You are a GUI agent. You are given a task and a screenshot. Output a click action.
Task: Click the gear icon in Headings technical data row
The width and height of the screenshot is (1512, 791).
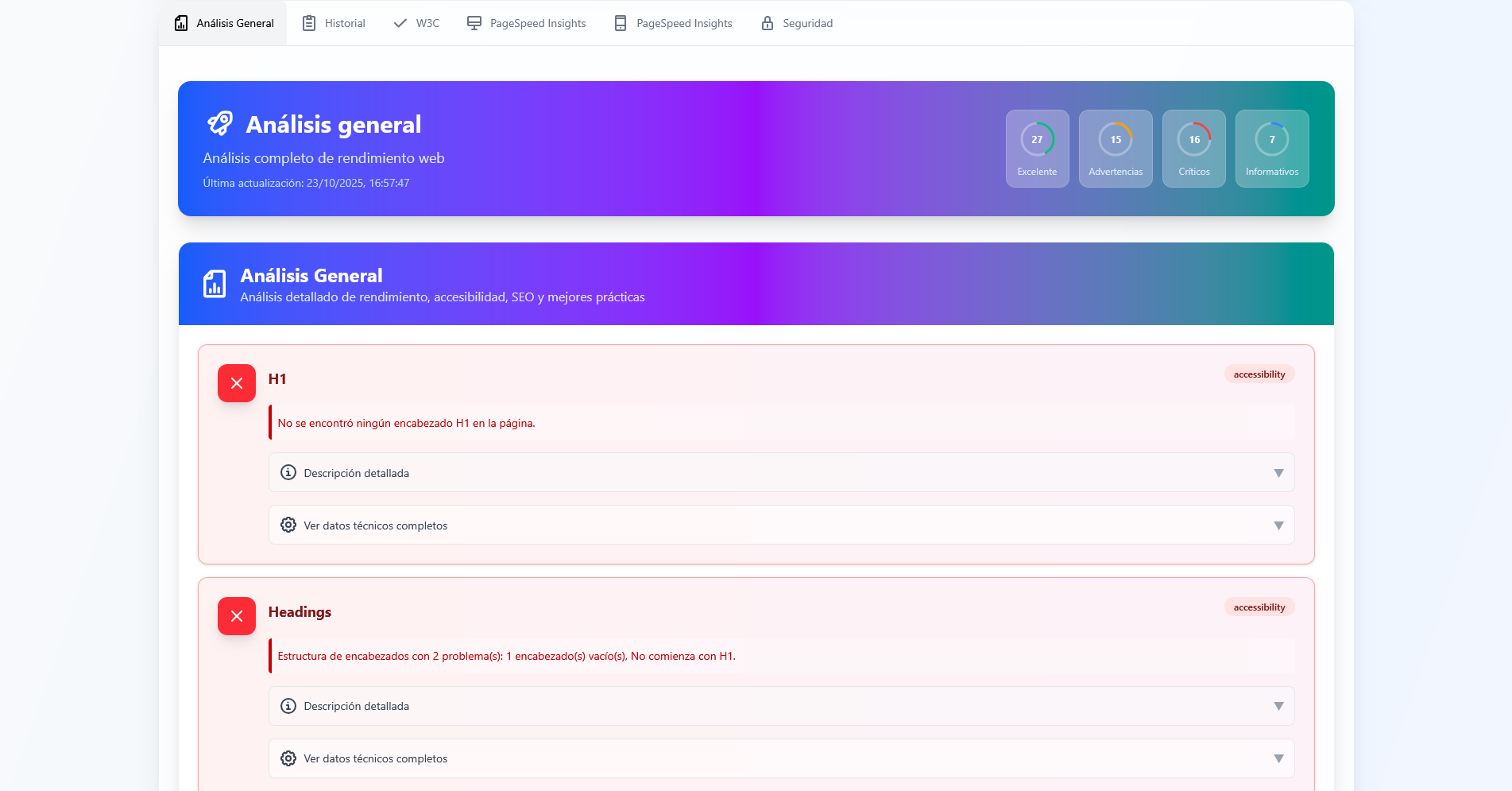pos(288,758)
